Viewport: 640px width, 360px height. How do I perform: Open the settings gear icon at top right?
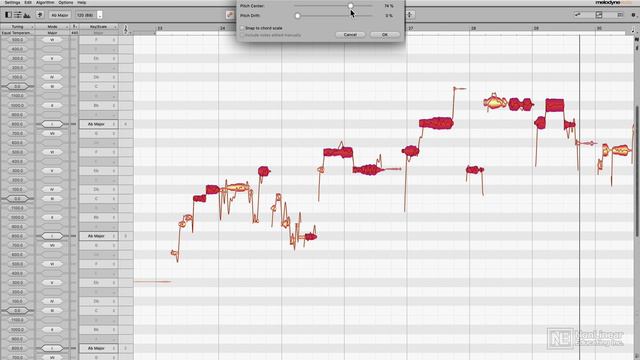[634, 15]
